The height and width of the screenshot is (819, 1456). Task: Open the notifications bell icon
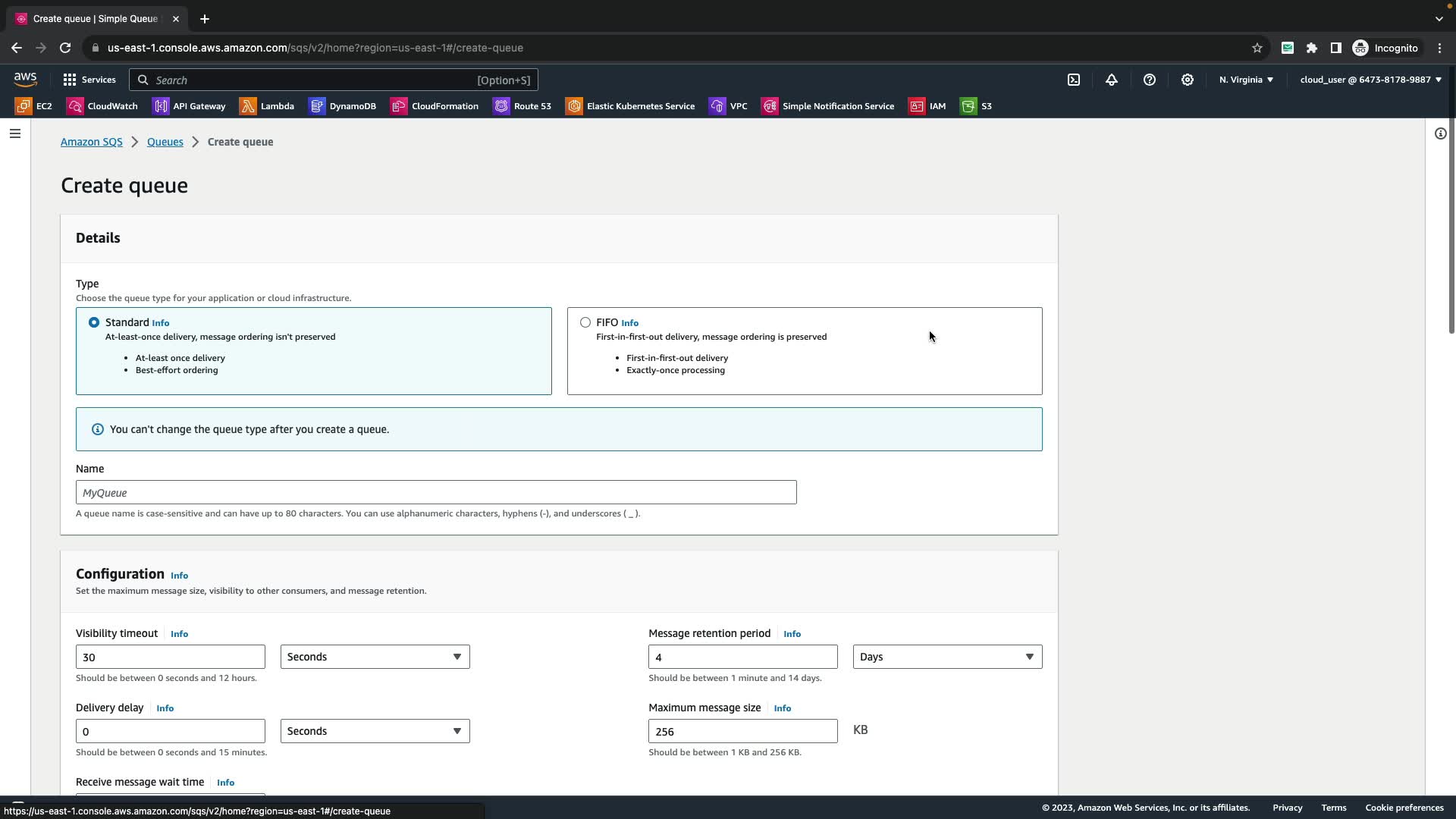(x=1112, y=80)
